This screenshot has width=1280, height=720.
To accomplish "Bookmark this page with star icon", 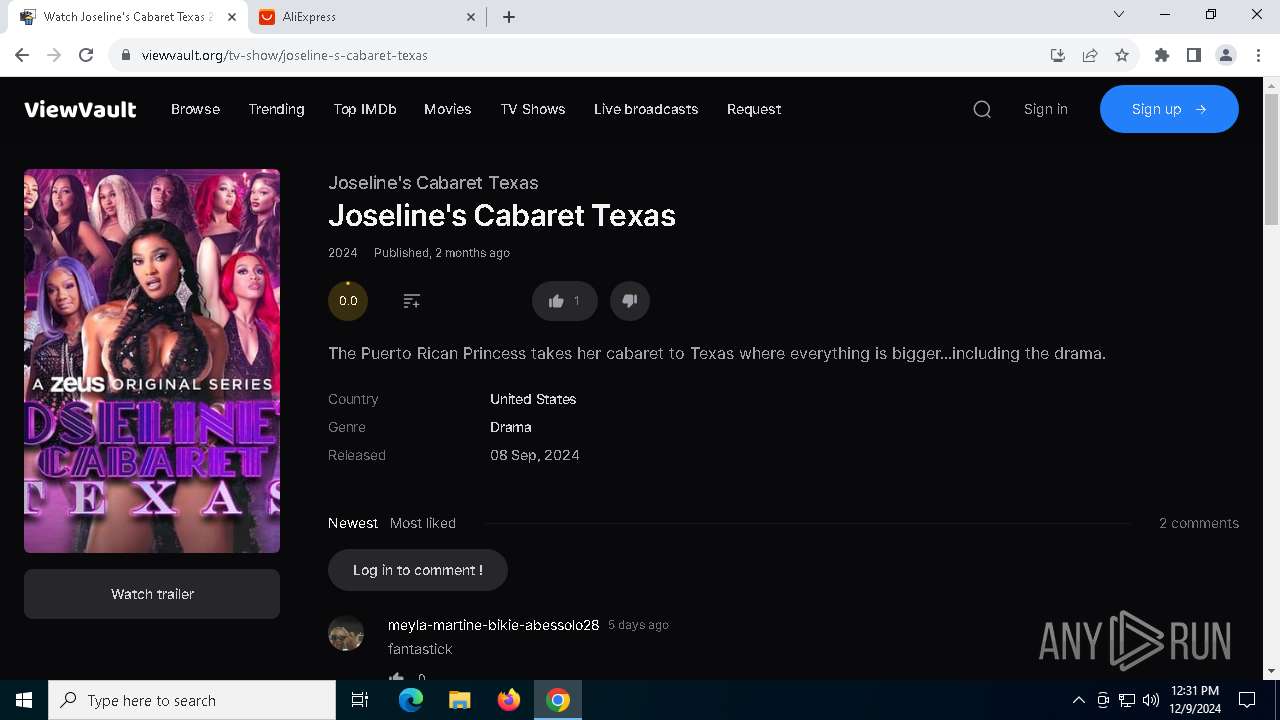I will [1122, 55].
